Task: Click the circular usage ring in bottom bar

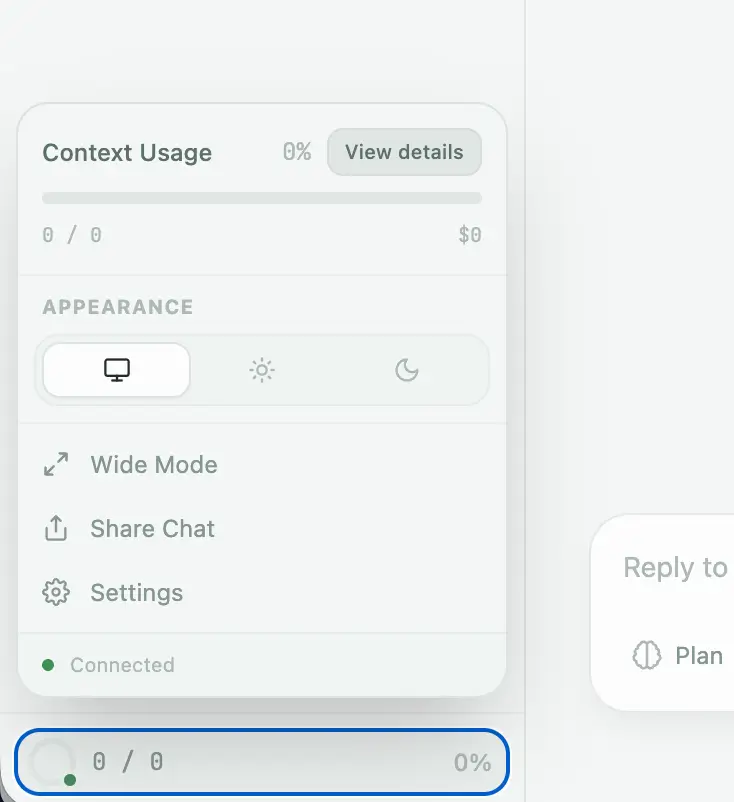Action: (52, 763)
